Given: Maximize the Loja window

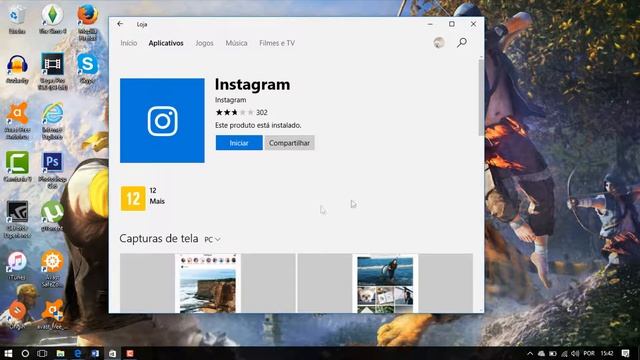Looking at the screenshot, I should coord(452,24).
